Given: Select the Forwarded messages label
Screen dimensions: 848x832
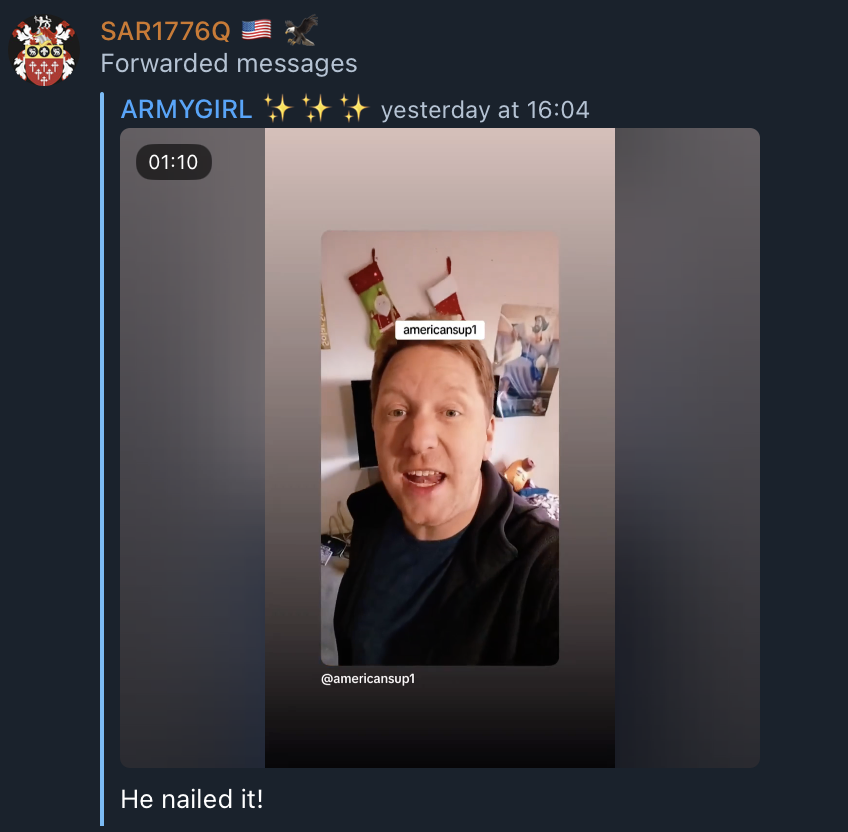Looking at the screenshot, I should click(229, 63).
